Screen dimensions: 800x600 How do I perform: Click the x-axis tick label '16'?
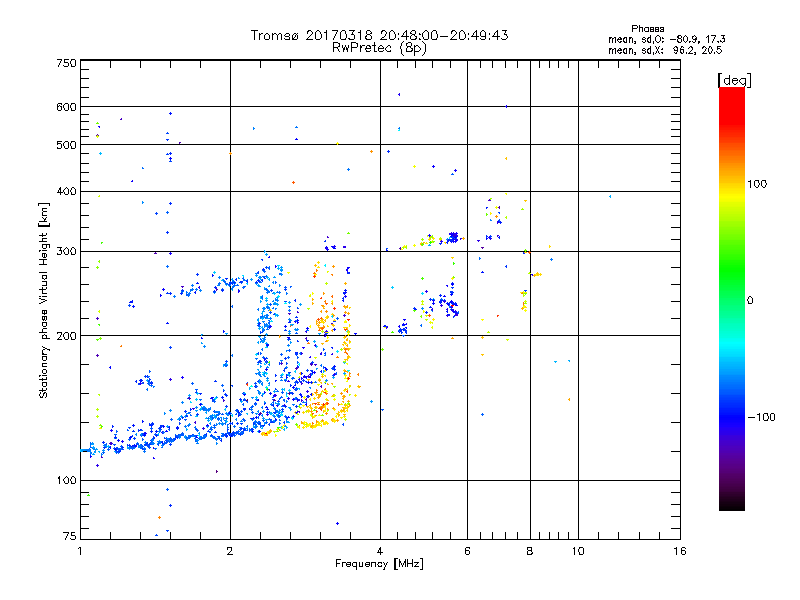click(x=680, y=551)
